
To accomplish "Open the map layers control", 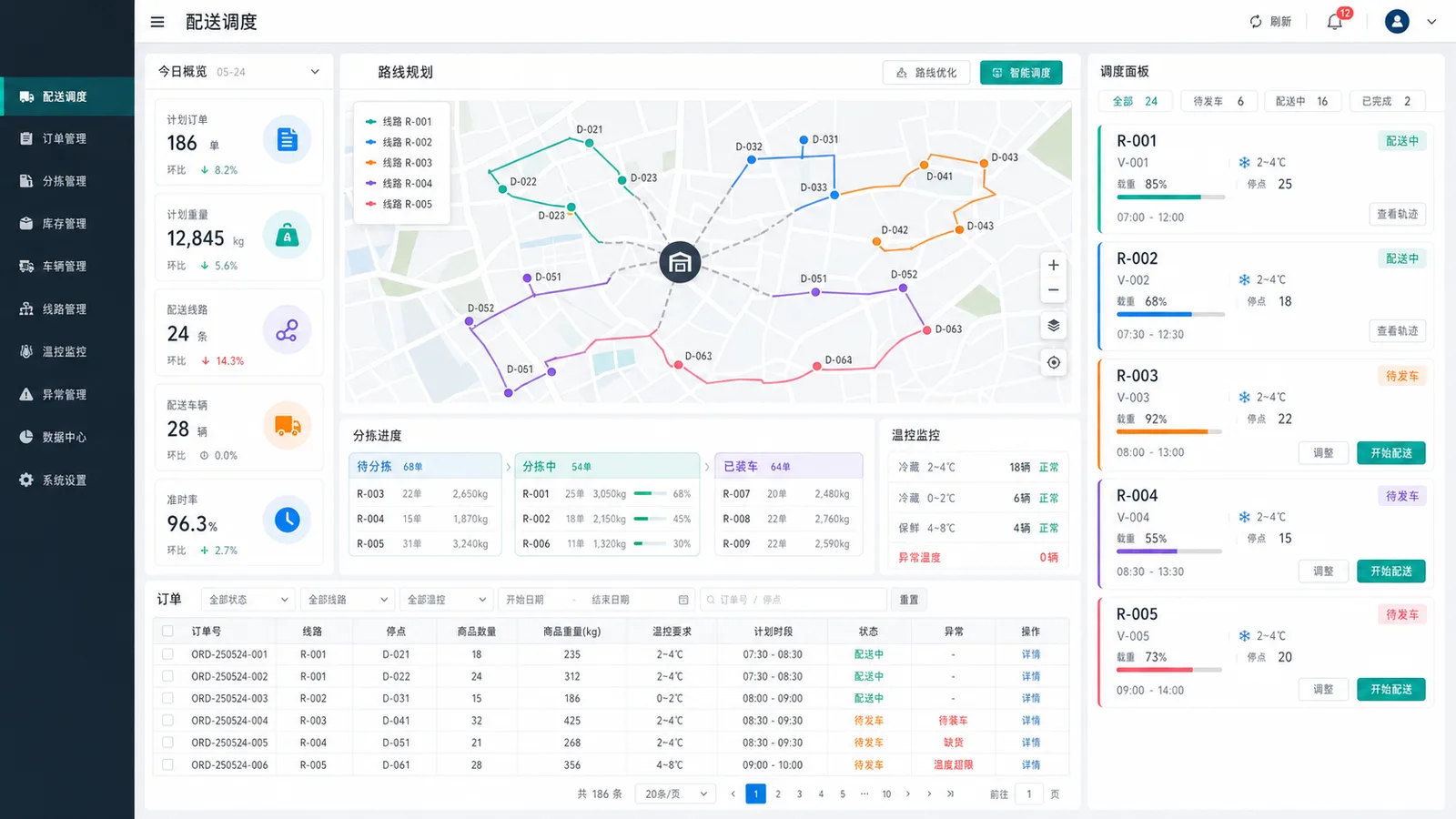I will [1053, 326].
